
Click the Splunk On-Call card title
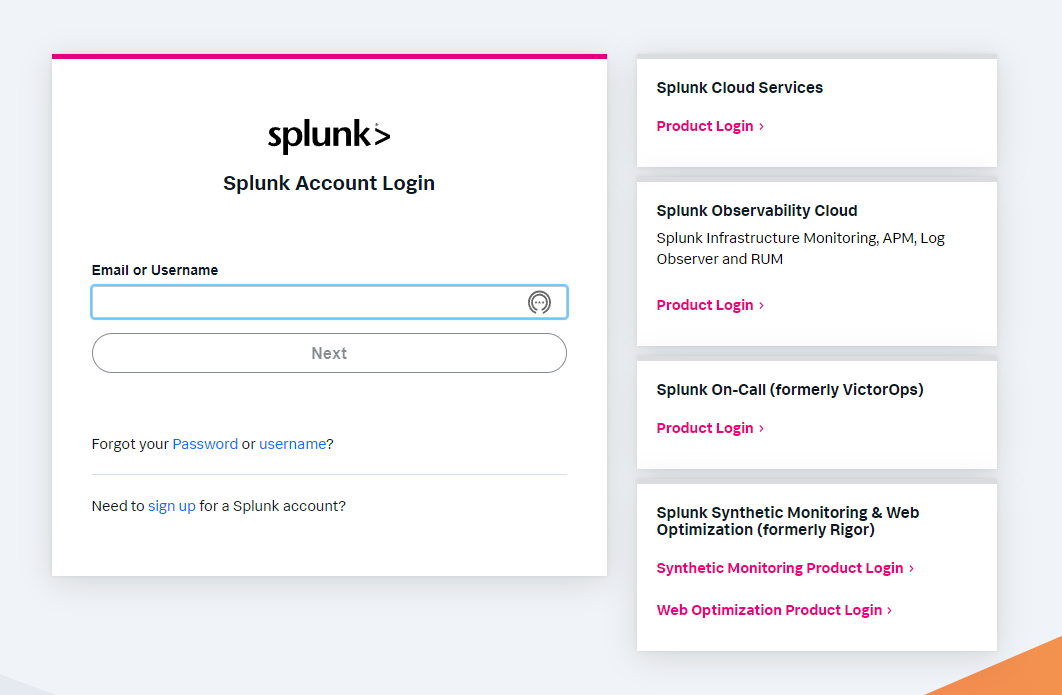pos(790,390)
